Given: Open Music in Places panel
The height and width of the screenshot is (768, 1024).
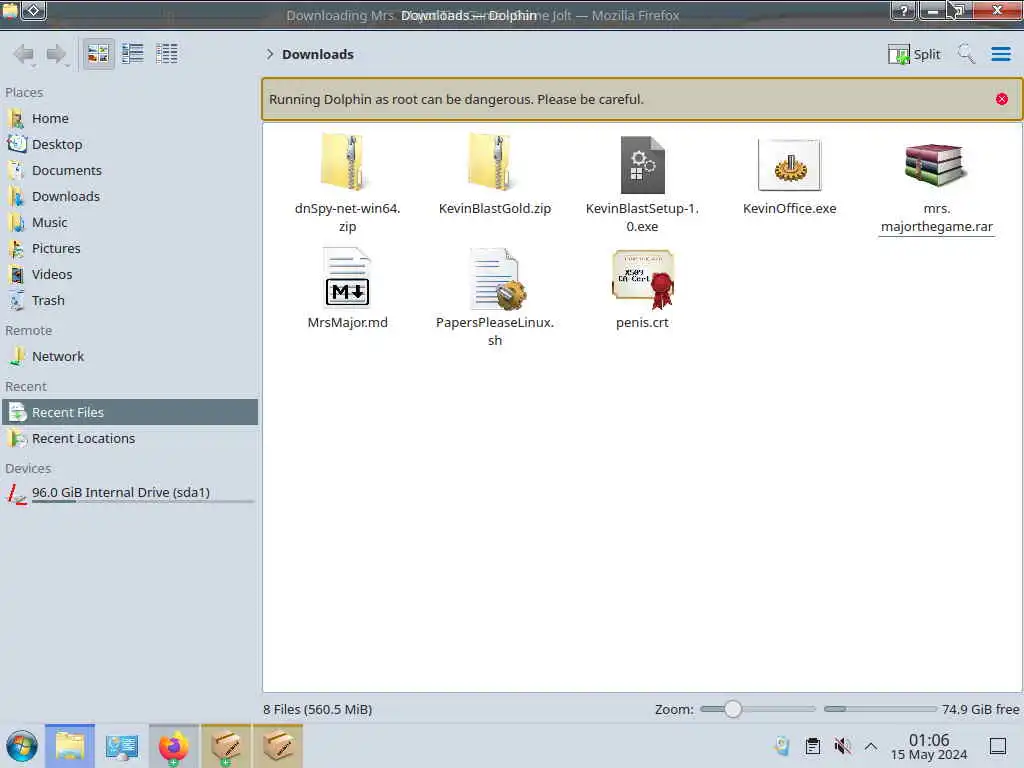Looking at the screenshot, I should 129,223.
